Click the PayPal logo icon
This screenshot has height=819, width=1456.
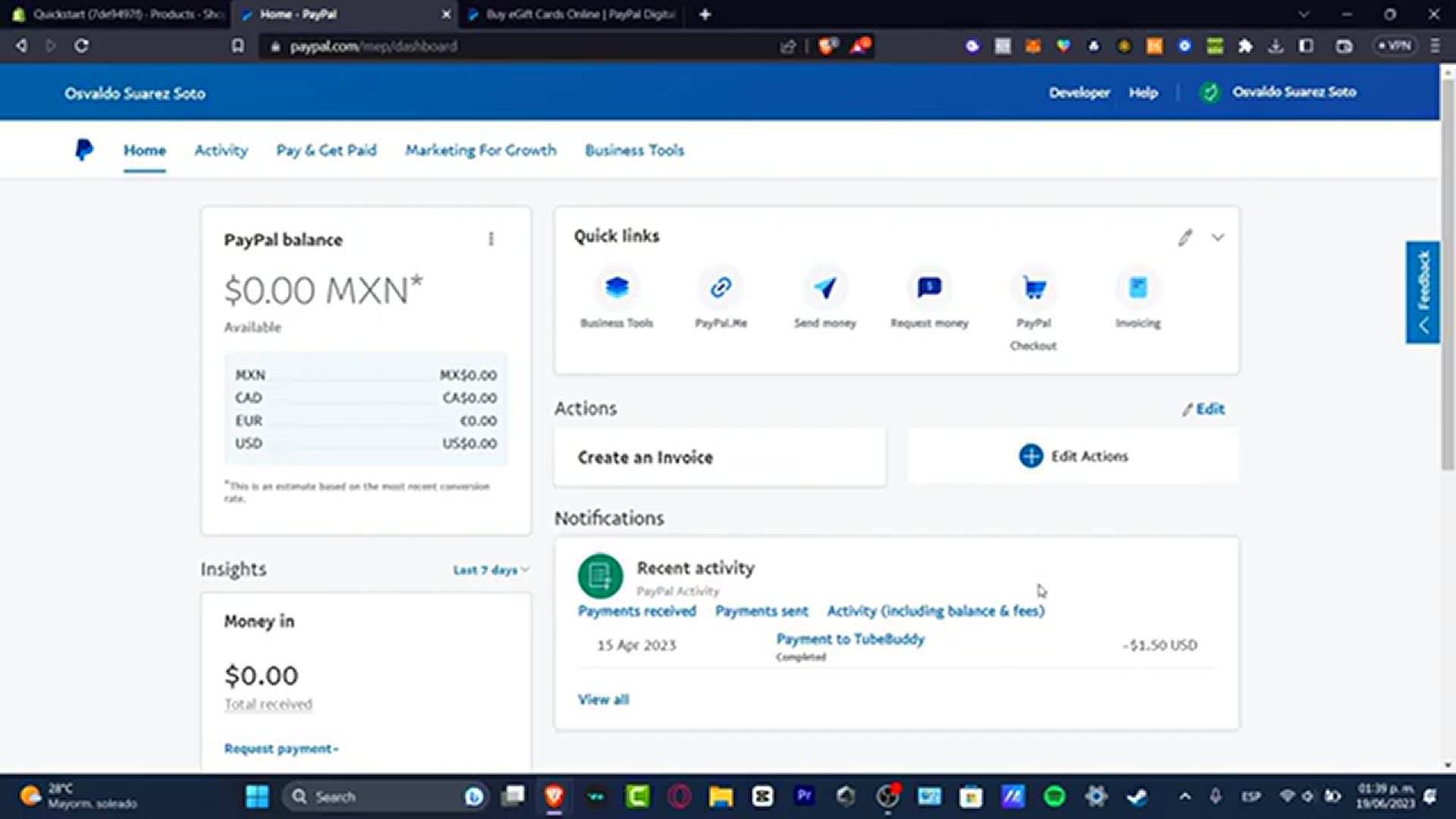84,149
